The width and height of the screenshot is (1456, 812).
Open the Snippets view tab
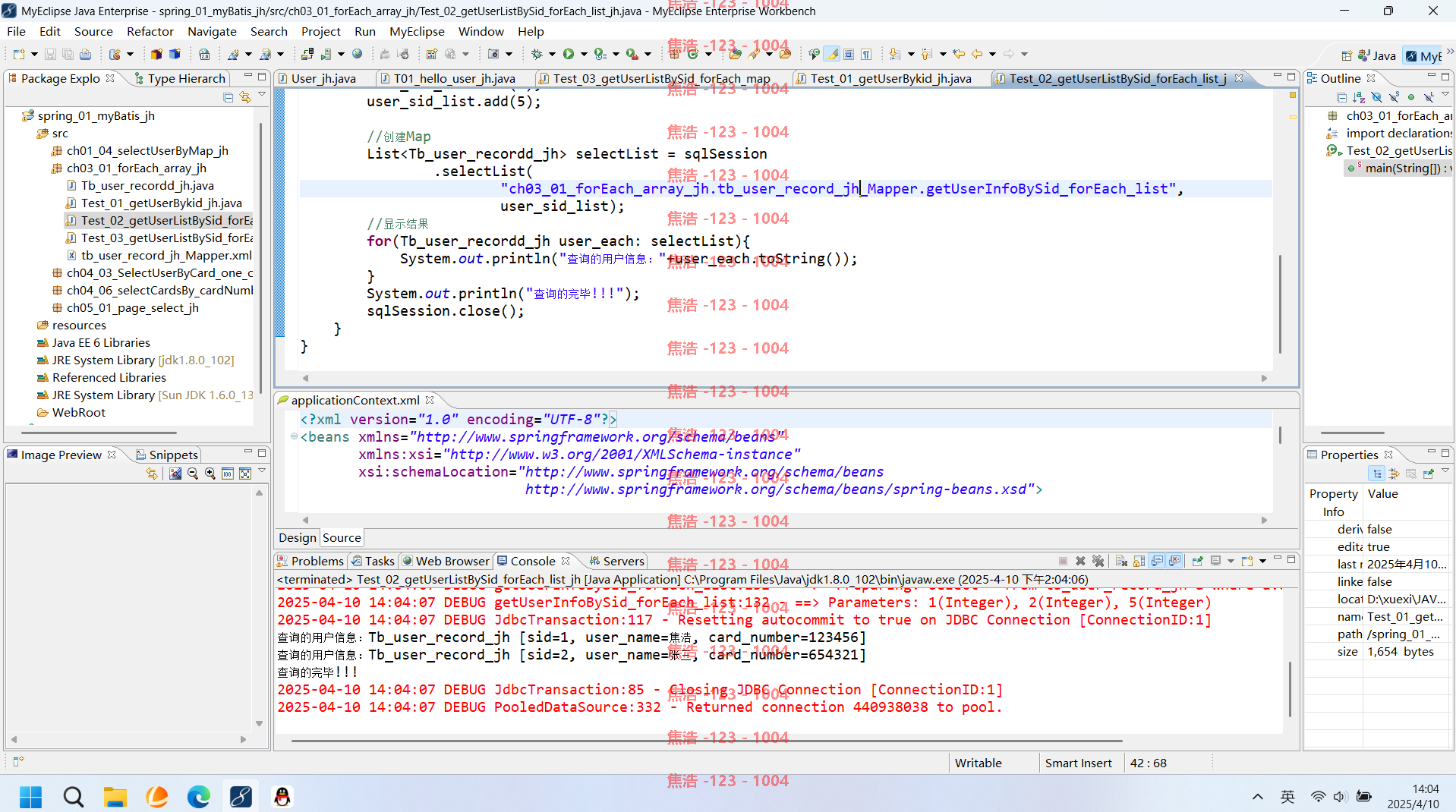pos(167,455)
